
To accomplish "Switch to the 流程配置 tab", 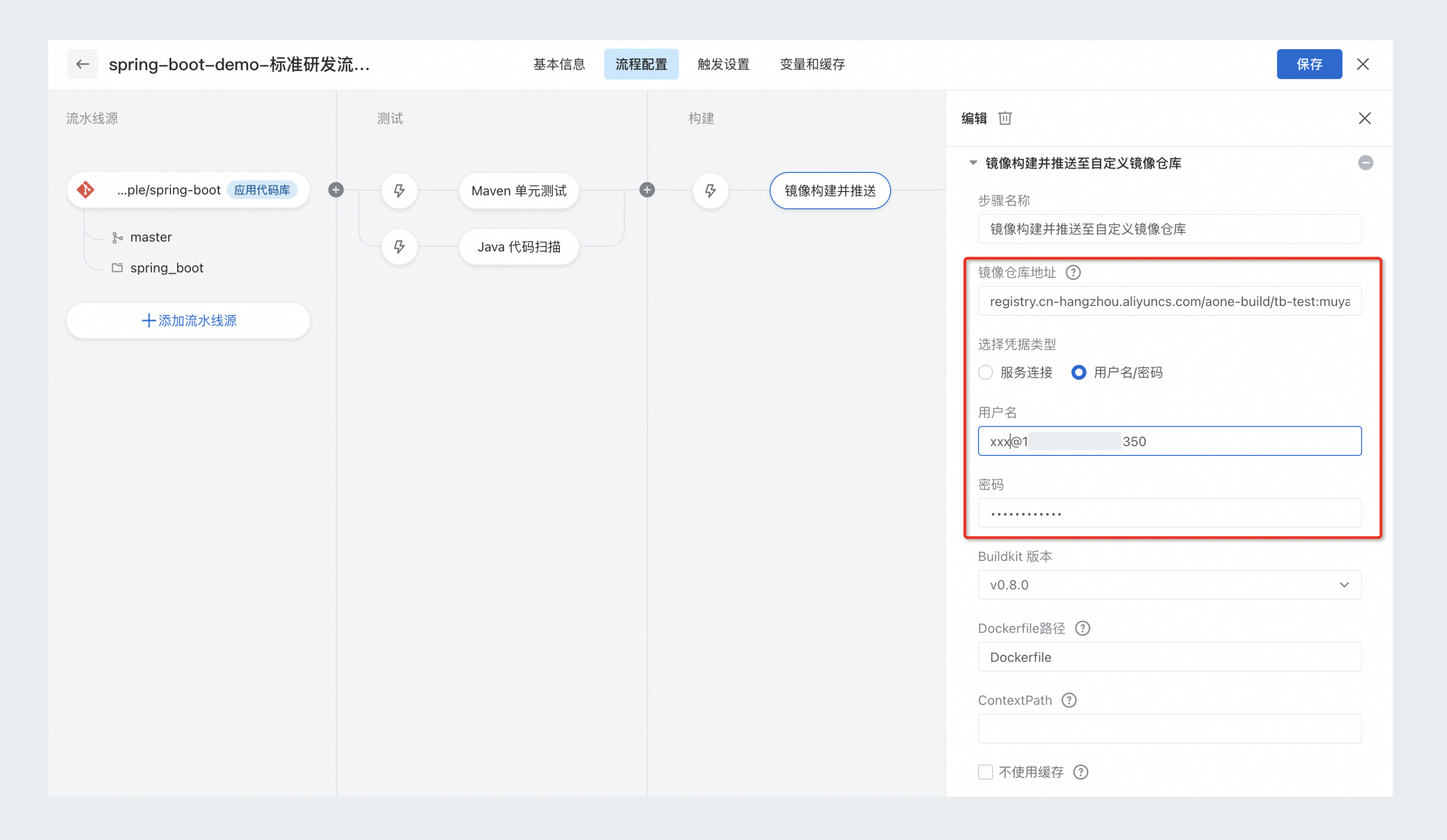I will click(641, 64).
